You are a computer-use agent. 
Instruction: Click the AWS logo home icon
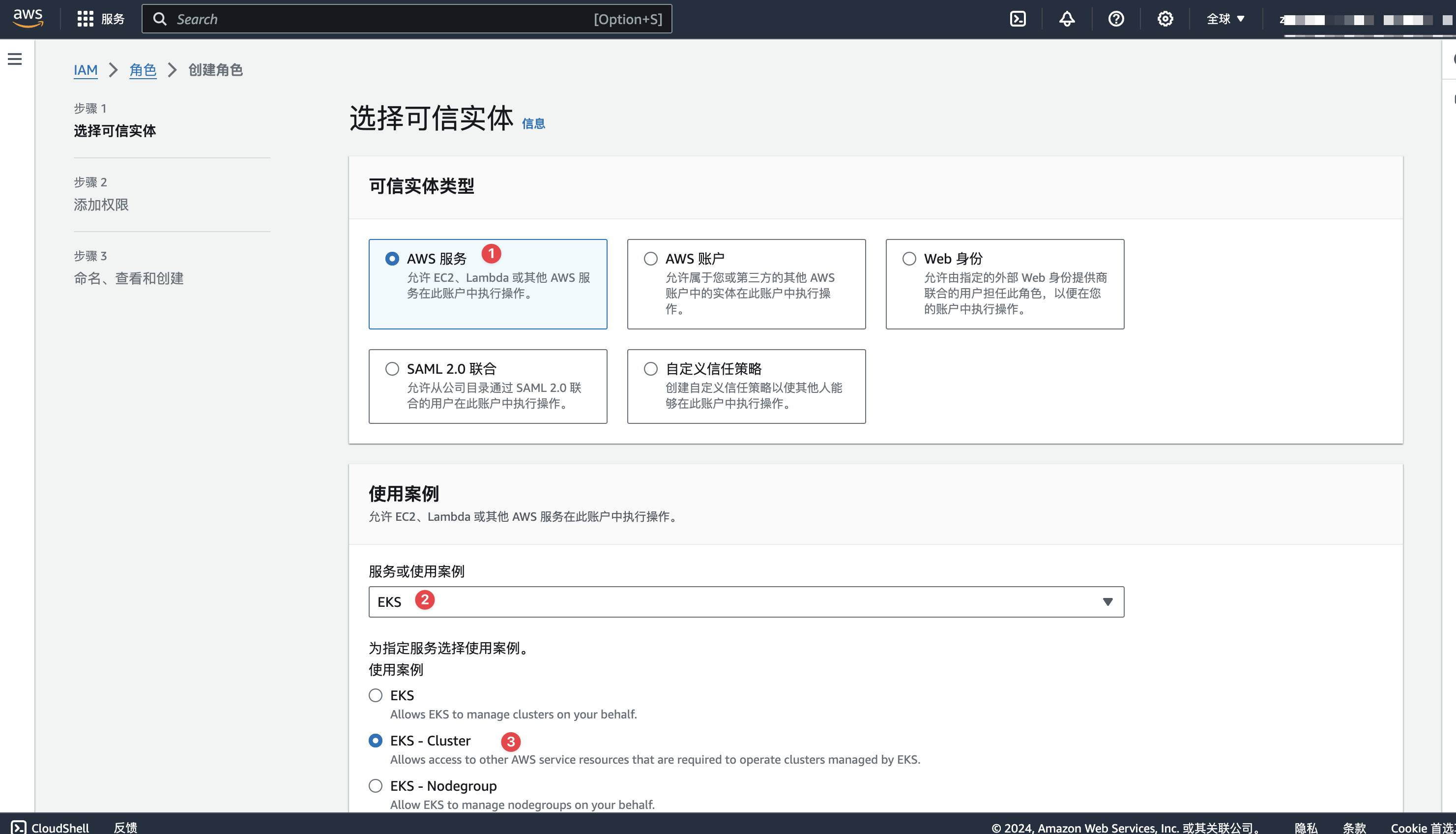pos(28,18)
